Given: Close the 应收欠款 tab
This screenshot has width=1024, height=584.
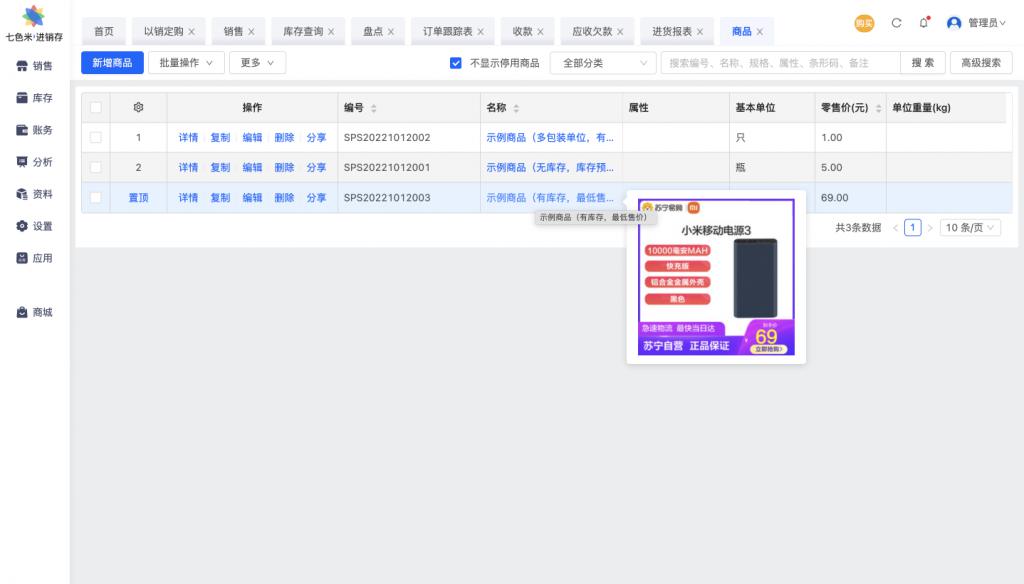Looking at the screenshot, I should point(620,31).
